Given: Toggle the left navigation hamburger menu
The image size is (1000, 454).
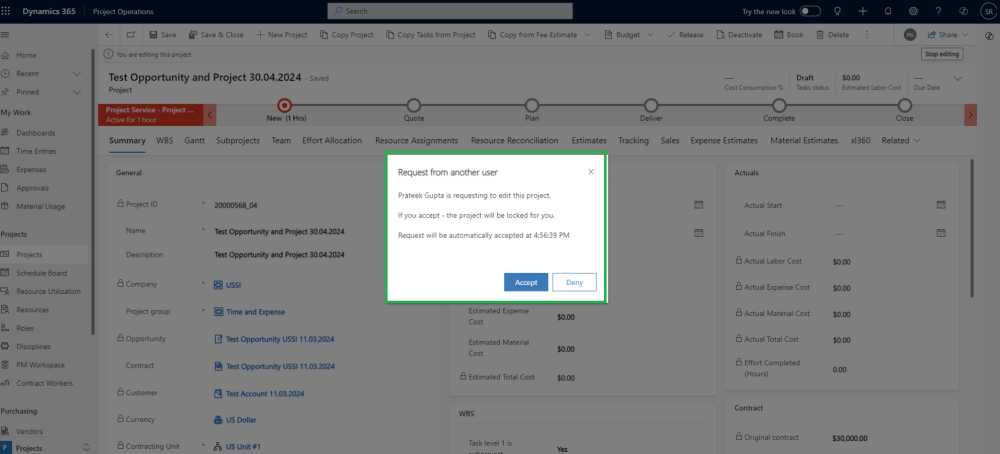Looking at the screenshot, I should click(x=5, y=34).
